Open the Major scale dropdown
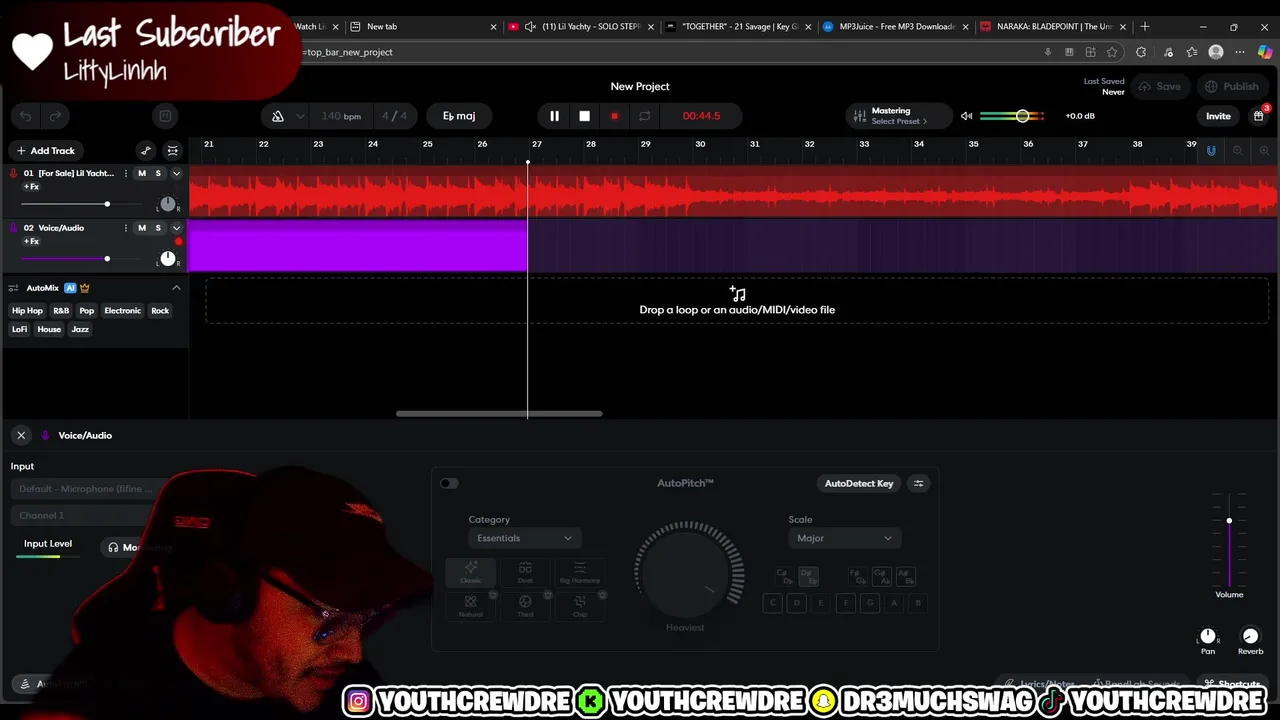1280x720 pixels. pos(844,538)
